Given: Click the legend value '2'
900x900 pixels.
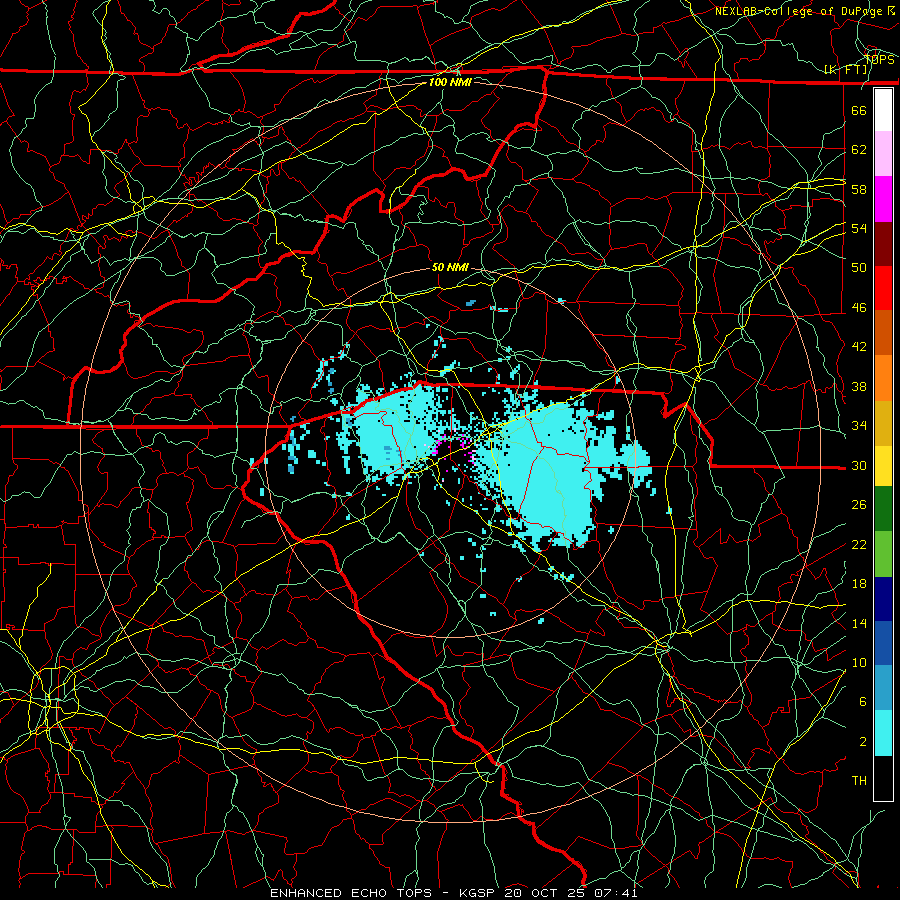Looking at the screenshot, I should click(x=862, y=741).
